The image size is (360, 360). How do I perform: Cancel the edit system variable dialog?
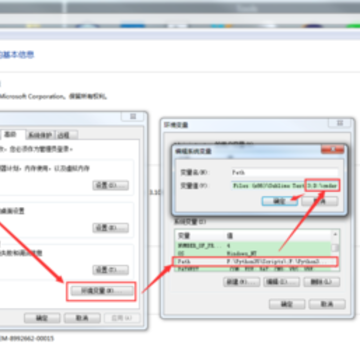(x=320, y=201)
